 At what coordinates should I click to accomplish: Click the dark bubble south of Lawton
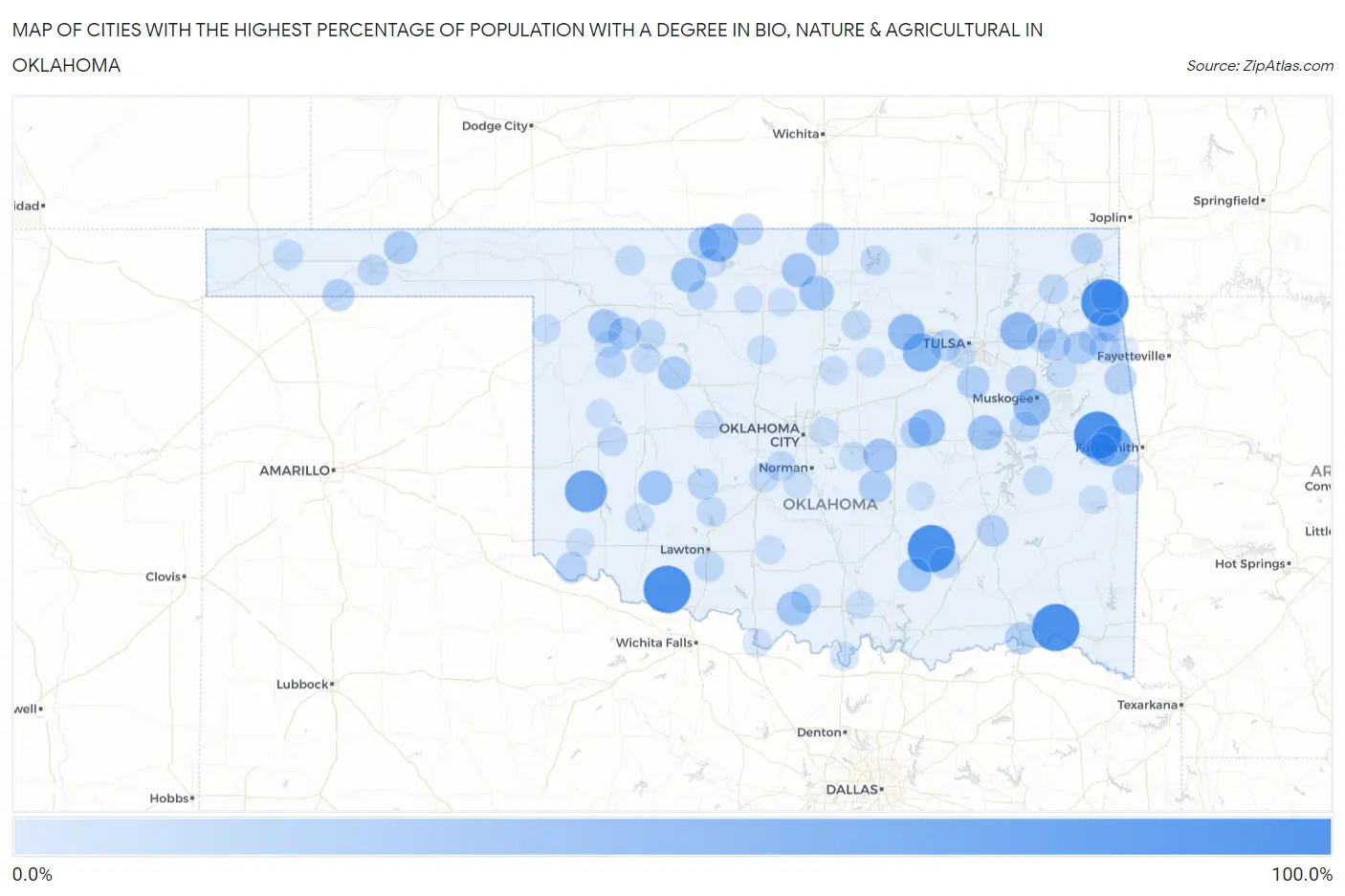click(667, 589)
